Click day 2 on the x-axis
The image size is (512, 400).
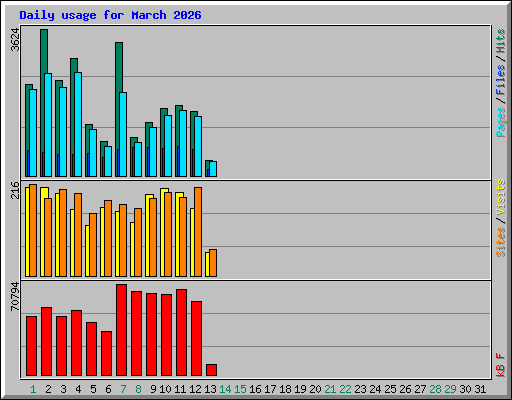pos(48,389)
